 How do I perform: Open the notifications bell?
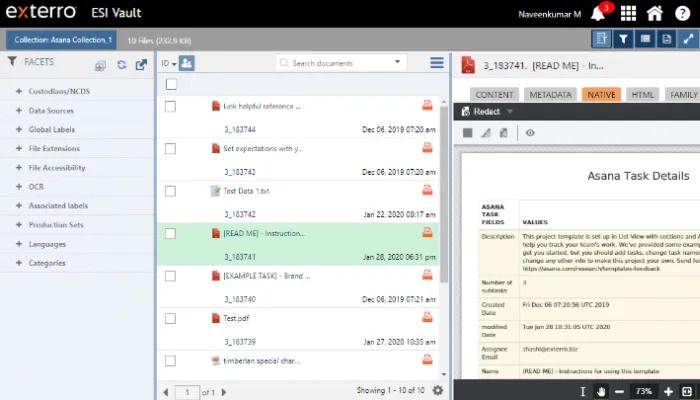point(597,14)
